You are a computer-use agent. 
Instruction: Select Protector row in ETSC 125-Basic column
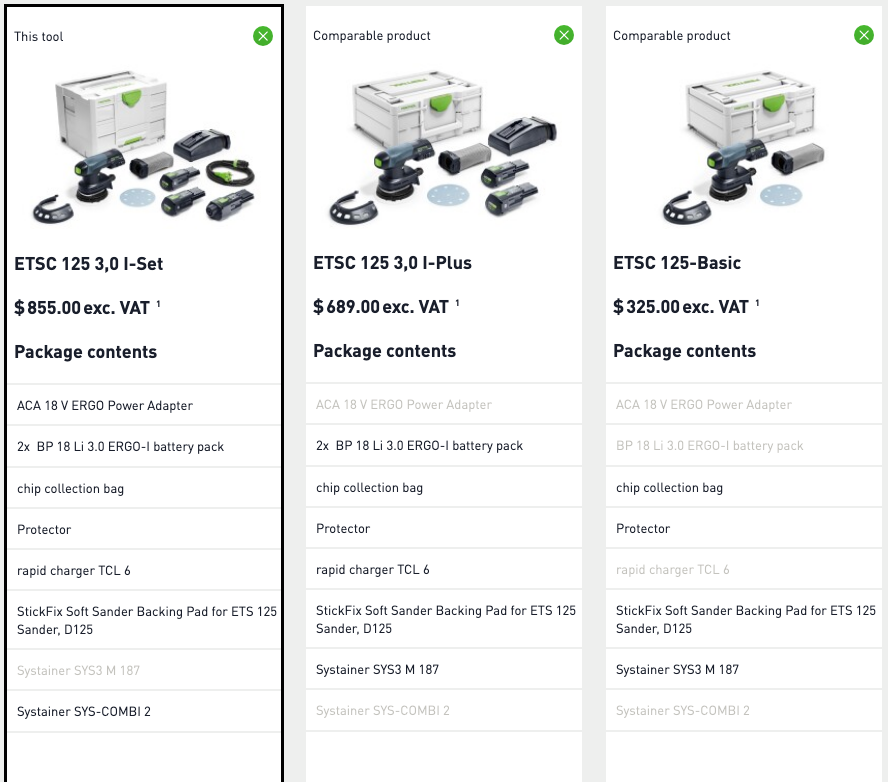643,529
